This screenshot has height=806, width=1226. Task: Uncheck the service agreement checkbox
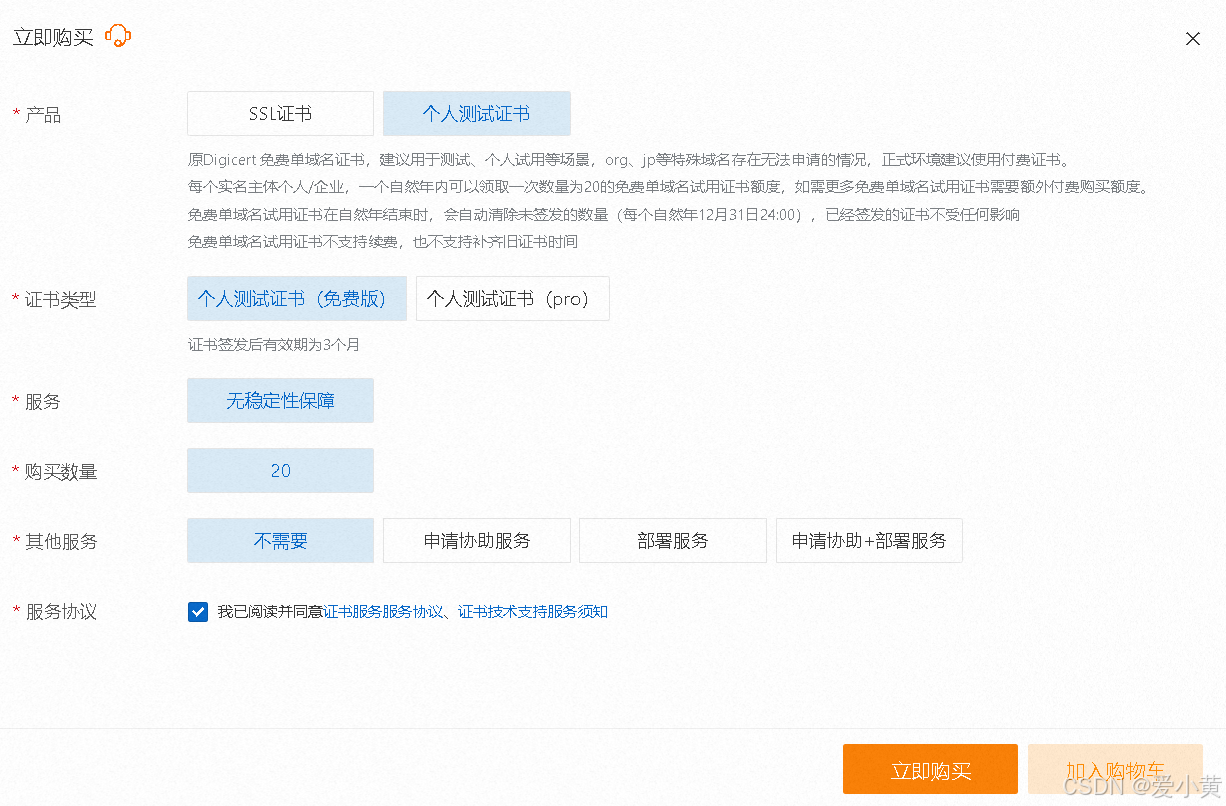(197, 612)
